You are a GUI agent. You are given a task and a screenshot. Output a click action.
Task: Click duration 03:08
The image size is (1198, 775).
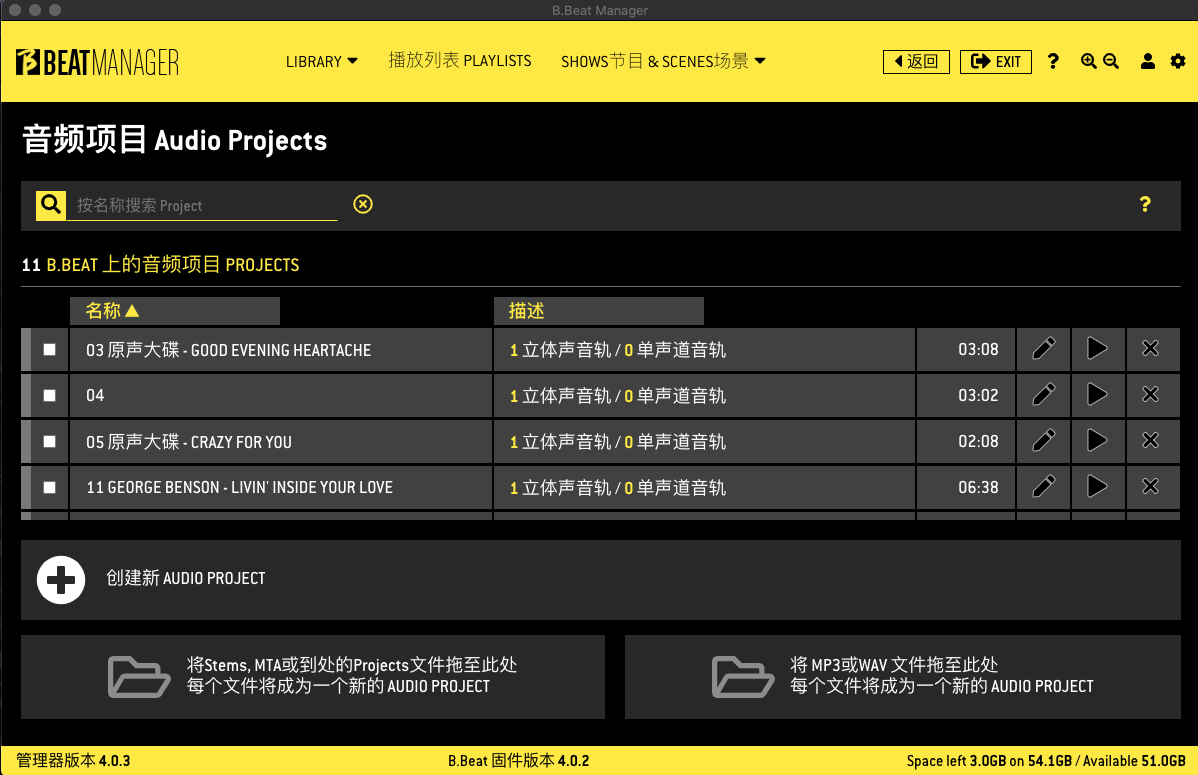click(978, 349)
